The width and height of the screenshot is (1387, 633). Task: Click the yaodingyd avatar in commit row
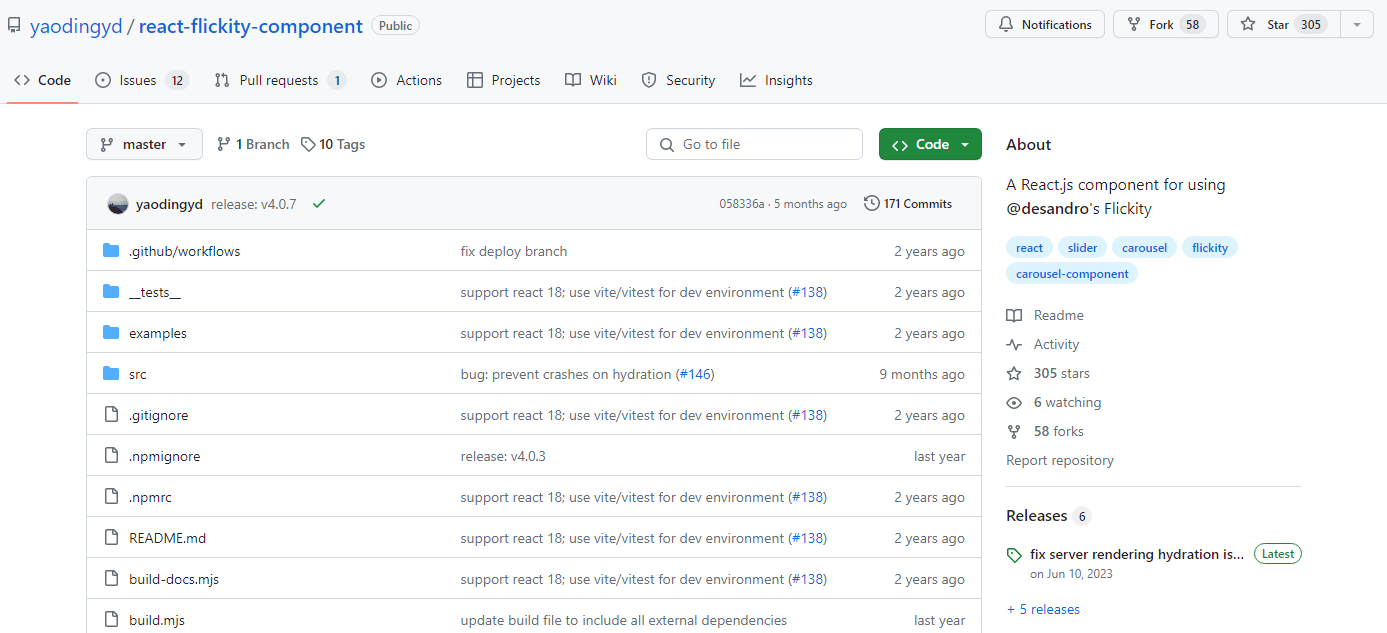[118, 204]
